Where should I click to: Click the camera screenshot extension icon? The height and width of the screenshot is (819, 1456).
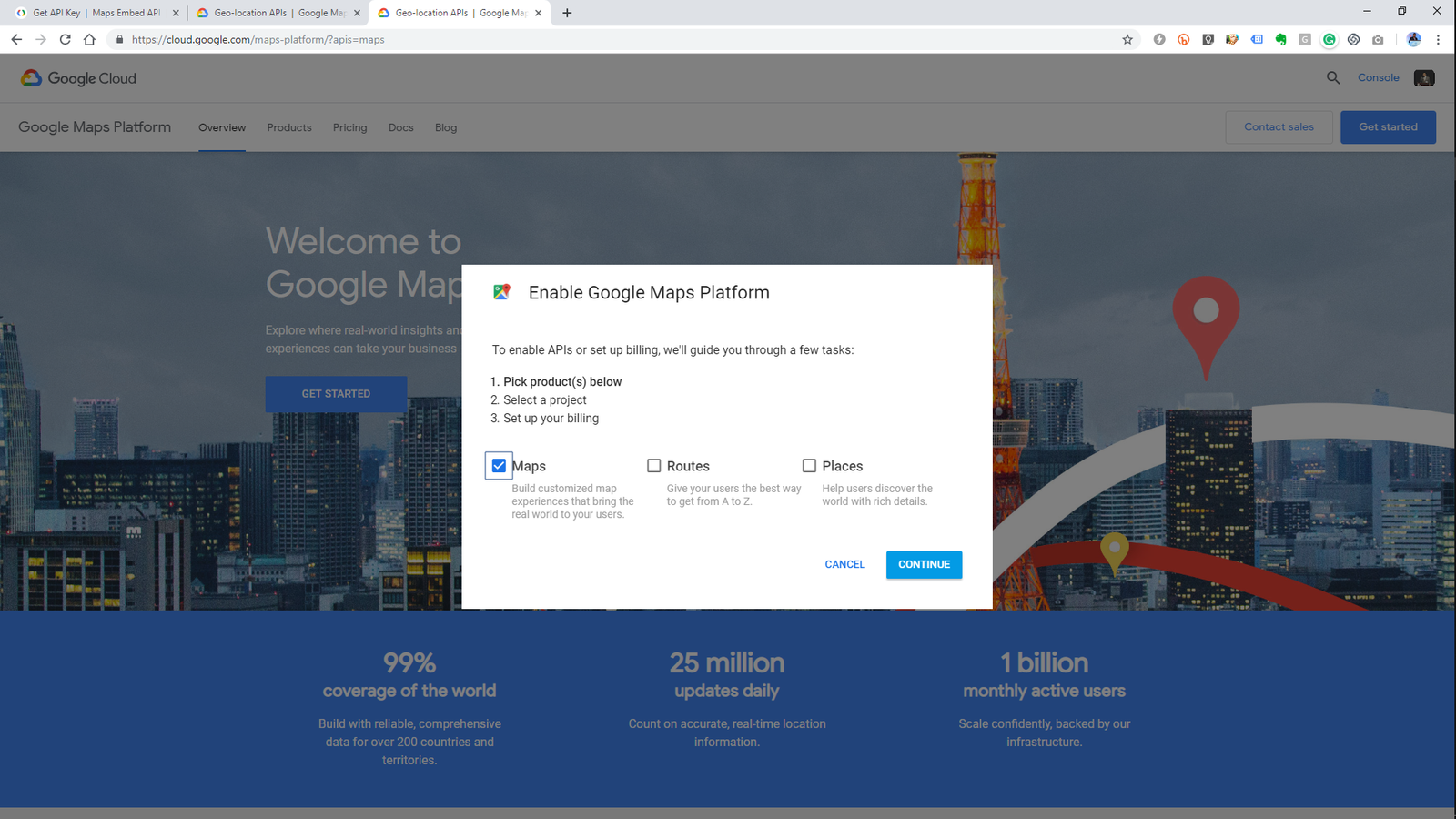coord(1378,39)
